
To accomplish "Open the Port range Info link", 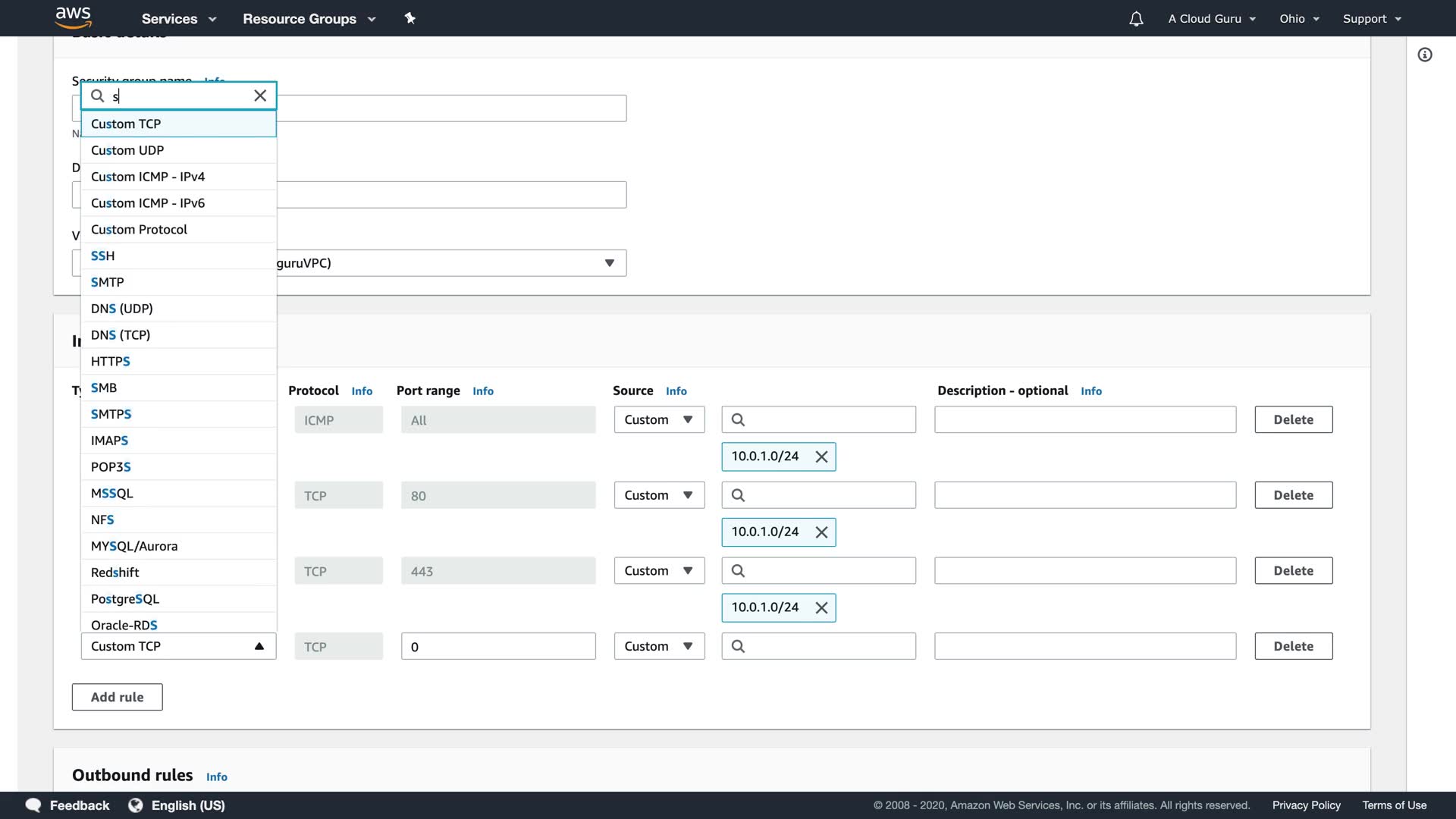I will (x=482, y=391).
